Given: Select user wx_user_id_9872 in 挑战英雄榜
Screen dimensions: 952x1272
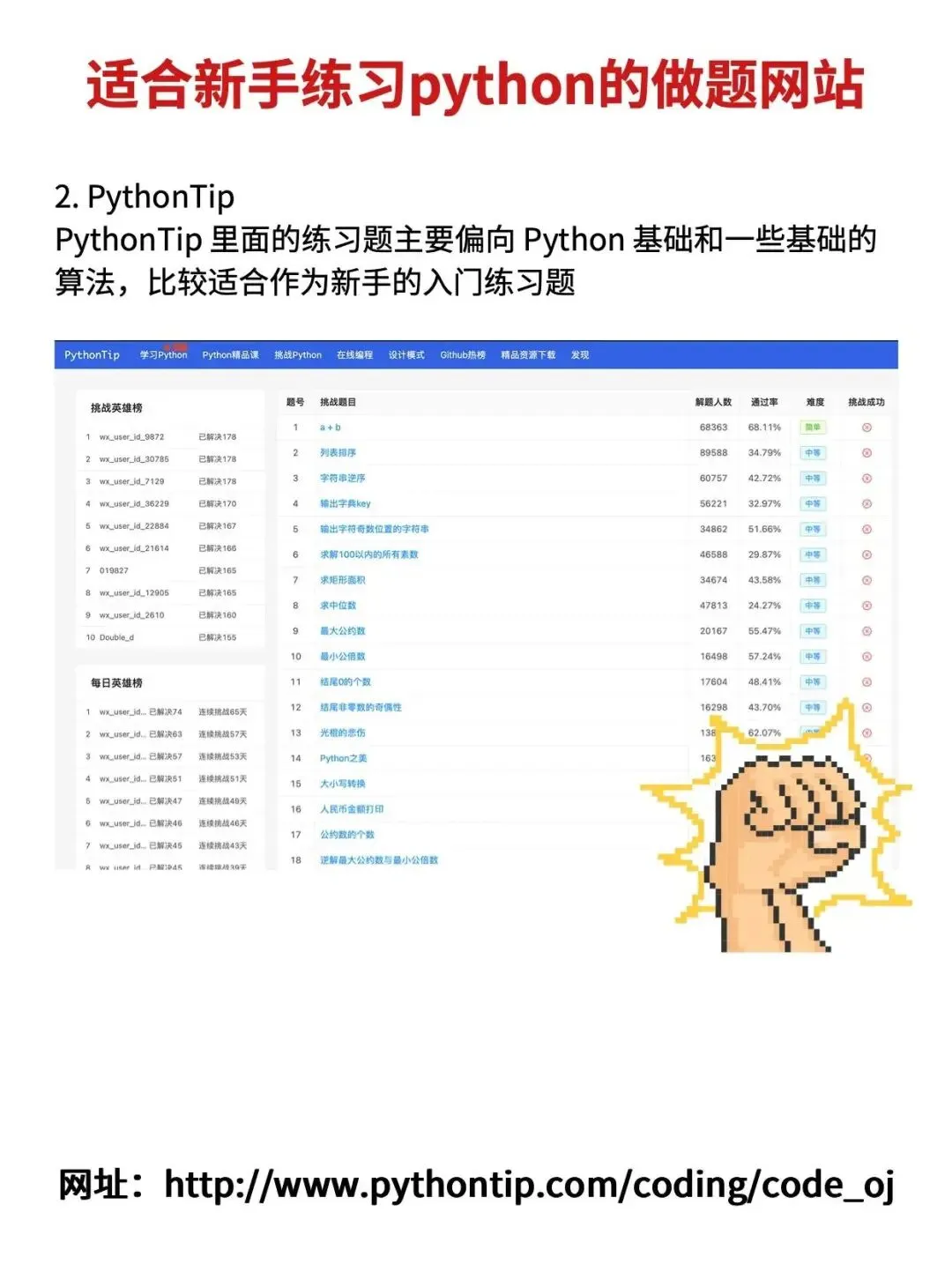Looking at the screenshot, I should coord(131,437).
